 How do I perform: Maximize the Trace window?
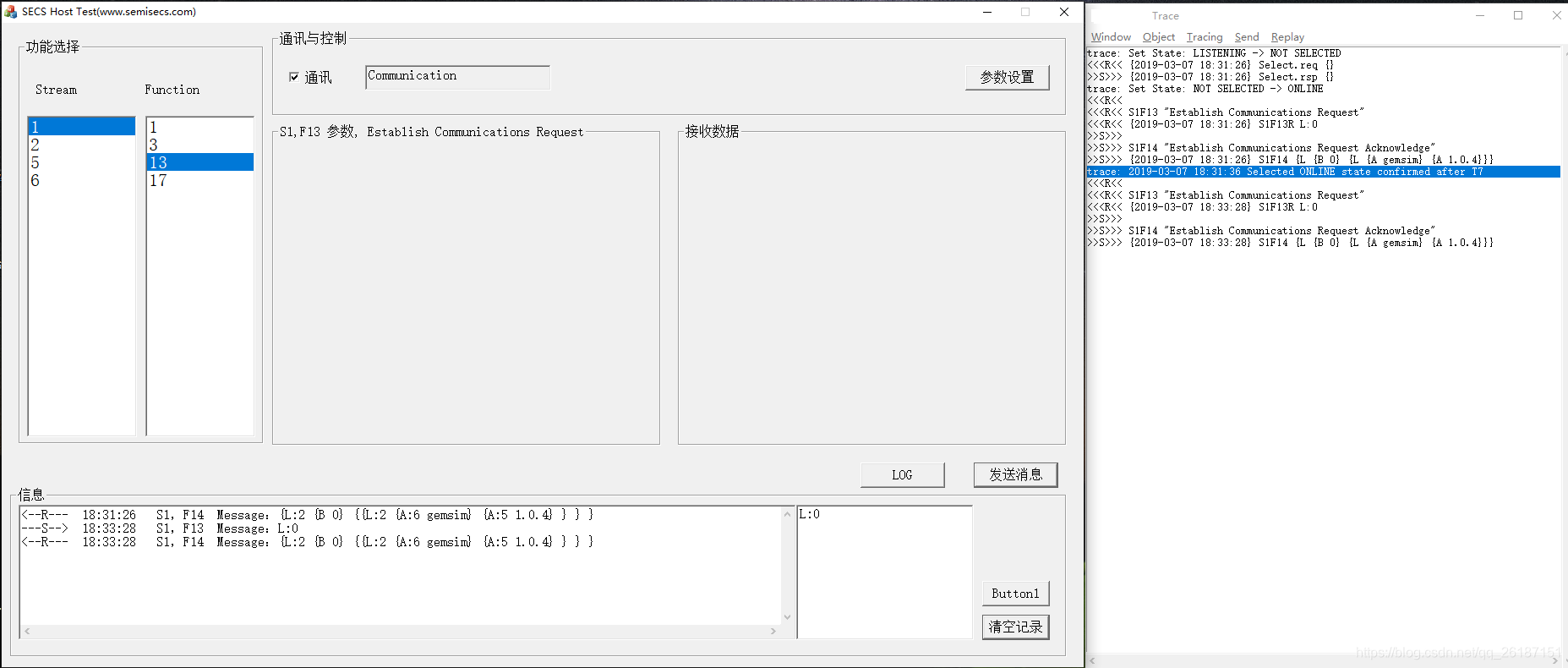pos(1518,15)
